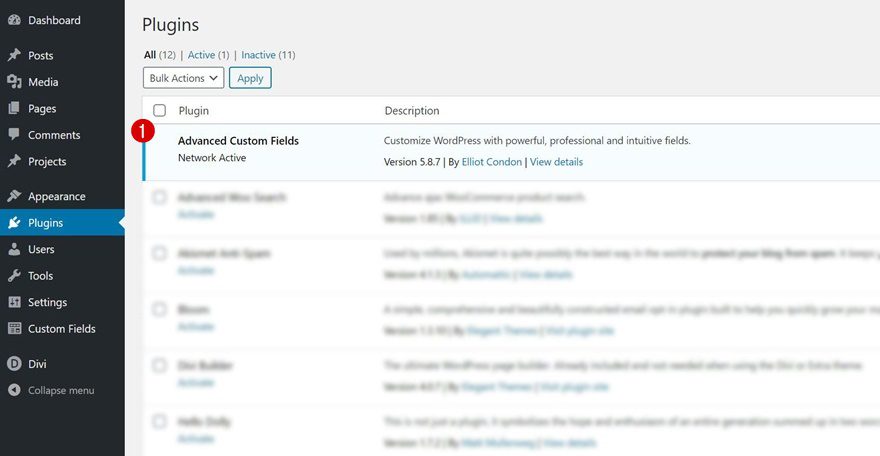Filter plugins by the Inactive tab
880x456 pixels.
pos(258,55)
